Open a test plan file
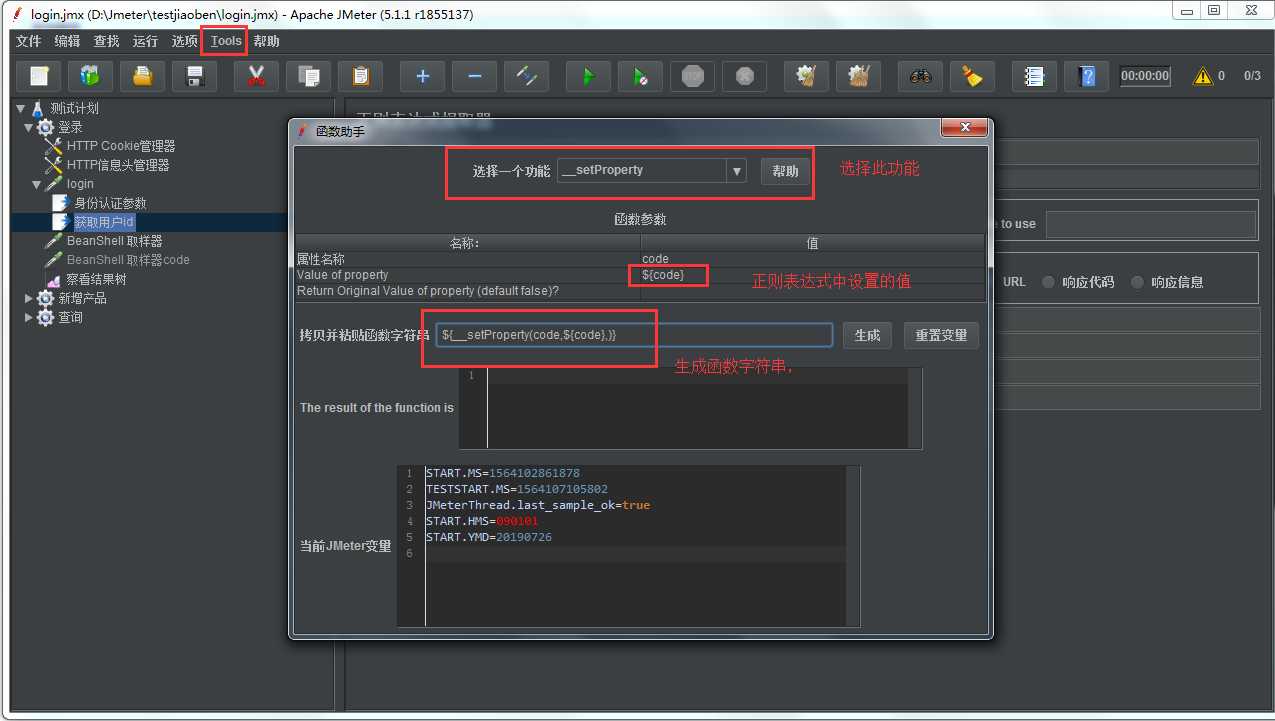1275x721 pixels. 143,76
